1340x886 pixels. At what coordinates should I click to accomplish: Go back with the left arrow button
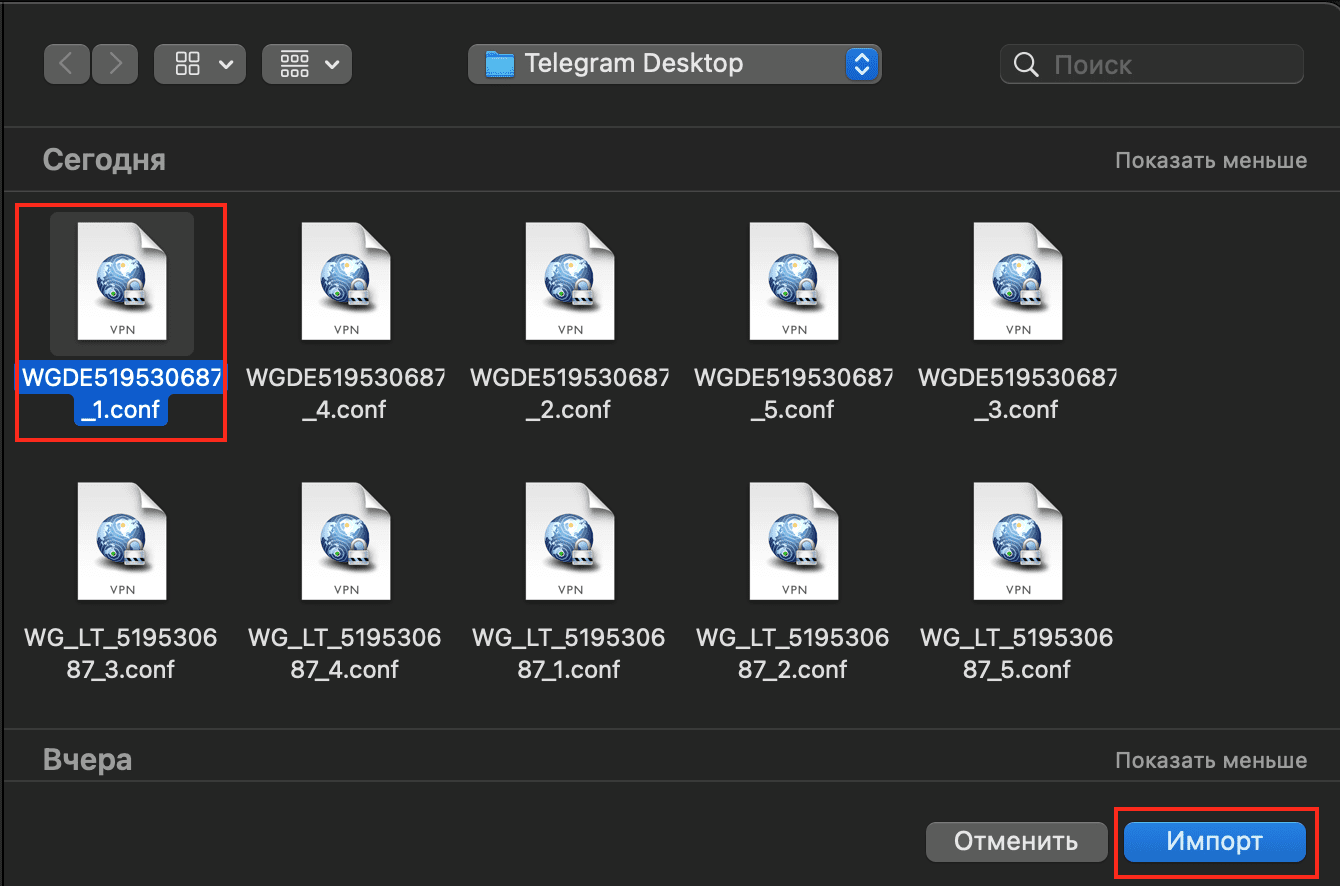(x=67, y=65)
